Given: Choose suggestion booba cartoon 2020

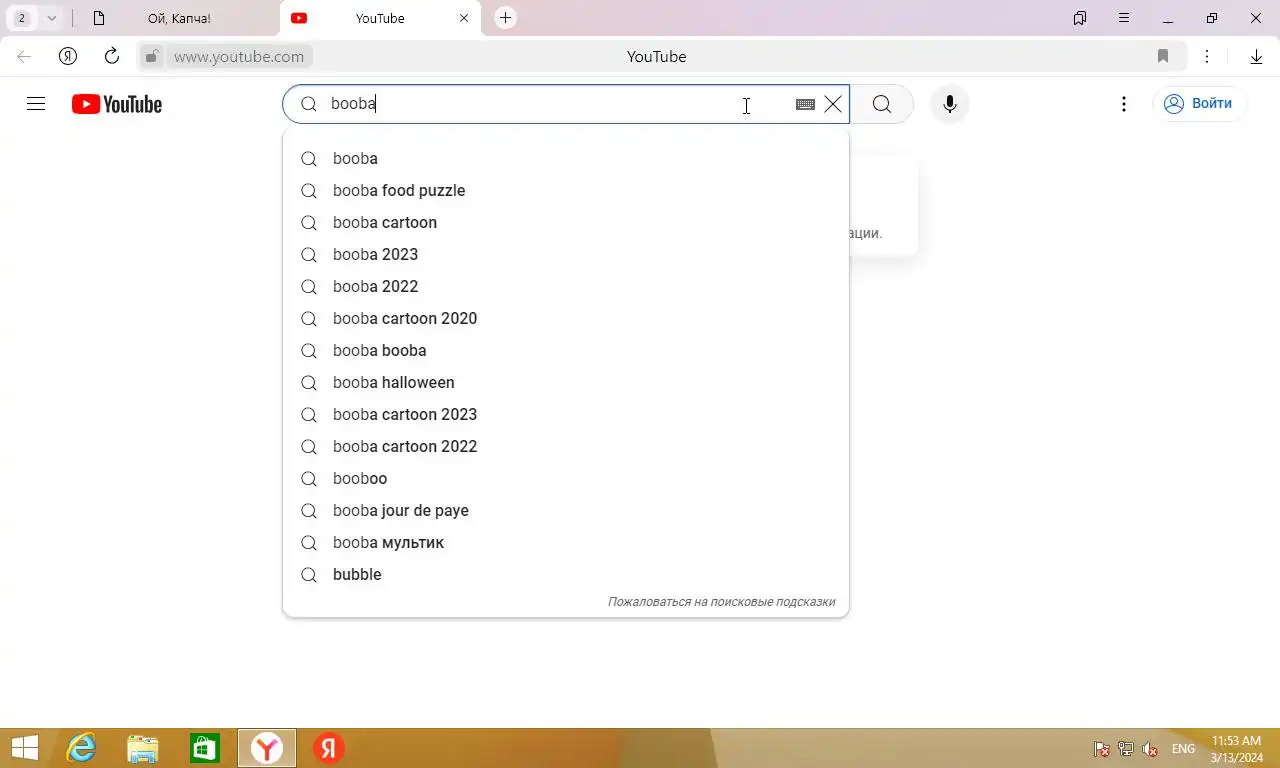Looking at the screenshot, I should point(566,318).
